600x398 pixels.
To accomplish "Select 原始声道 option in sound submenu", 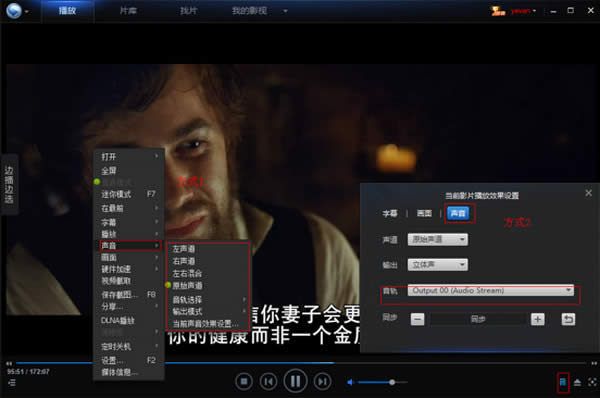I will [x=188, y=285].
